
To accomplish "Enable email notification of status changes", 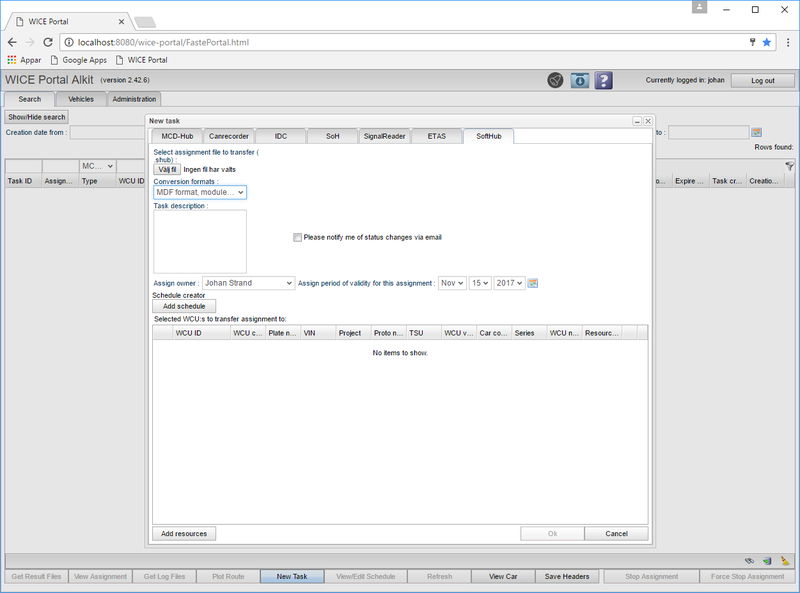I will 297,237.
